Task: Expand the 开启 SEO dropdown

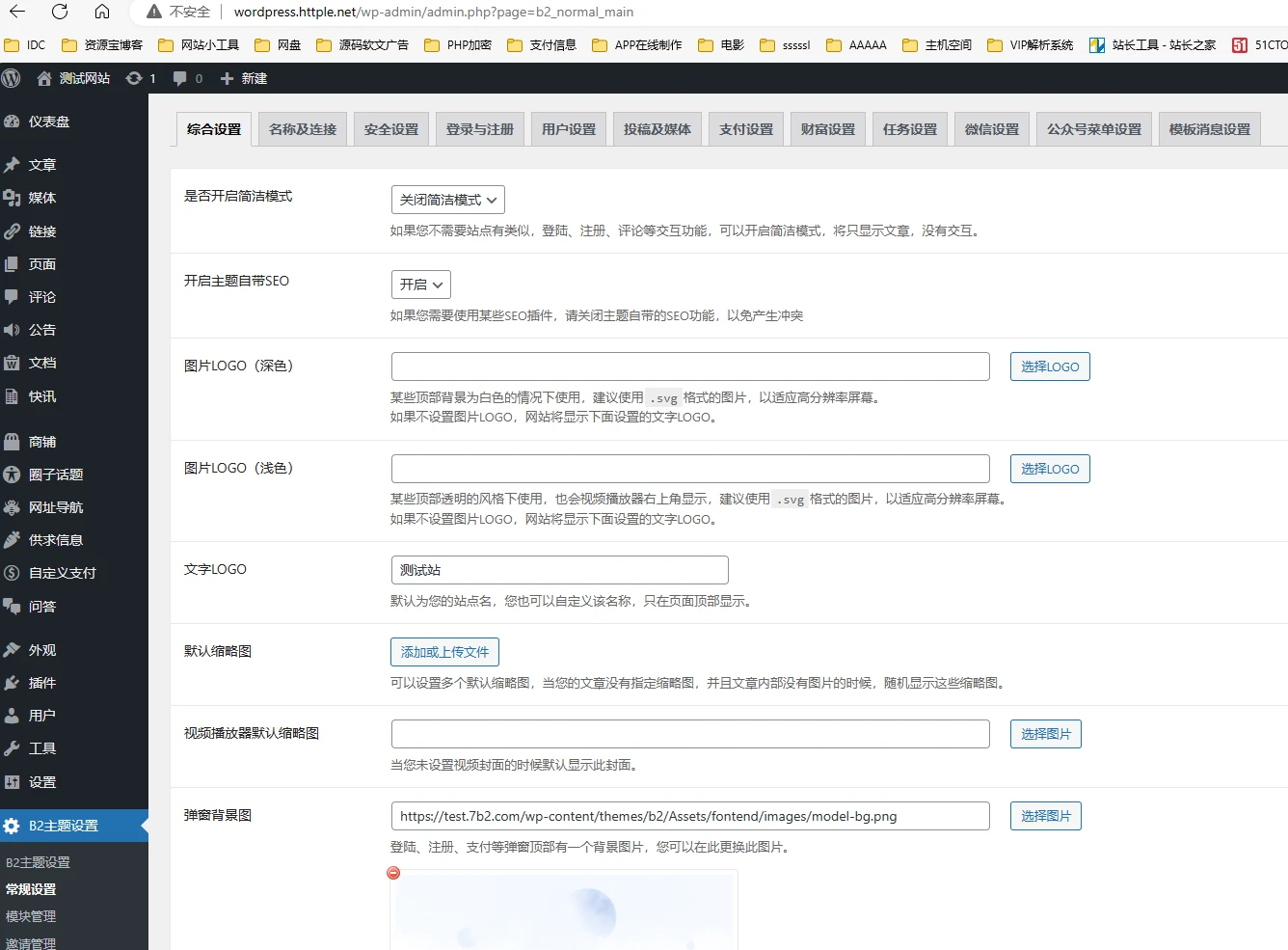Action: 420,285
